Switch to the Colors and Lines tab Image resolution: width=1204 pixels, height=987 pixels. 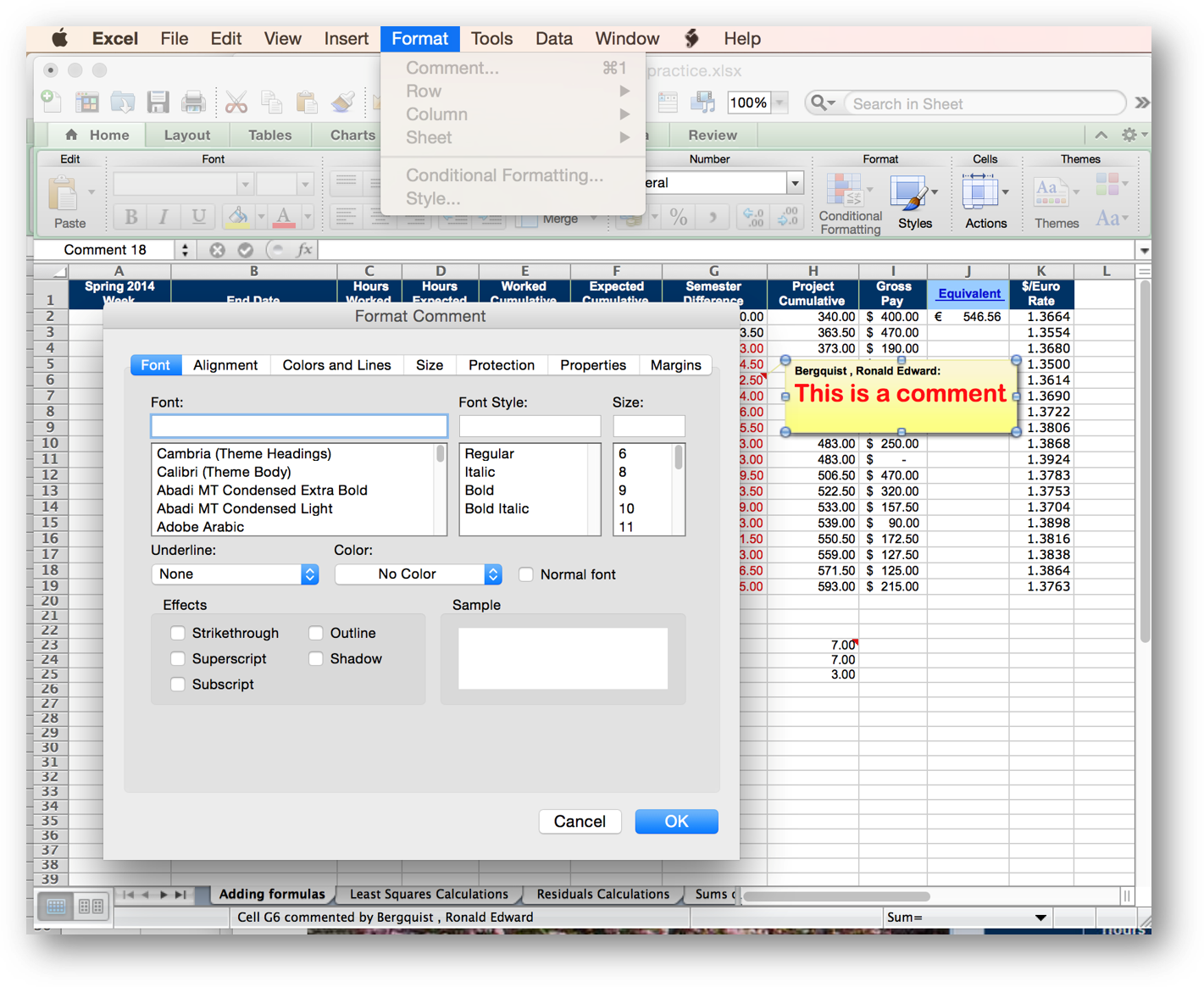[336, 365]
